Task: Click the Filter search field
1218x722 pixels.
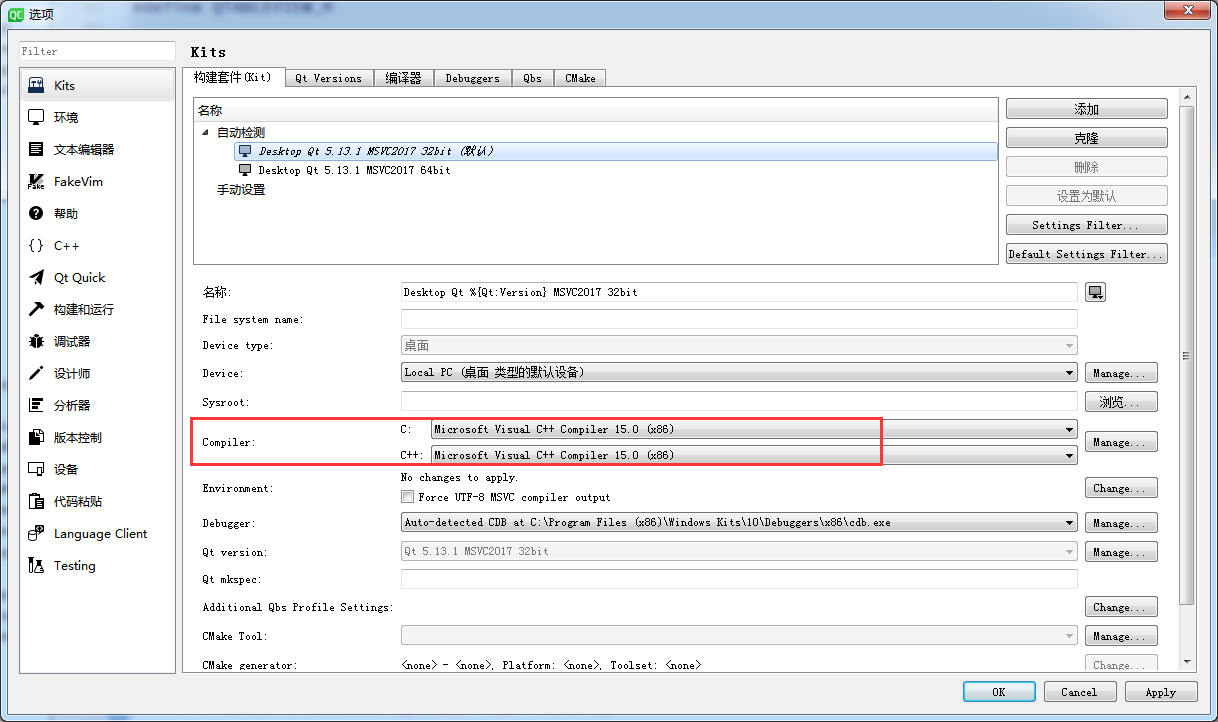Action: [x=98, y=51]
